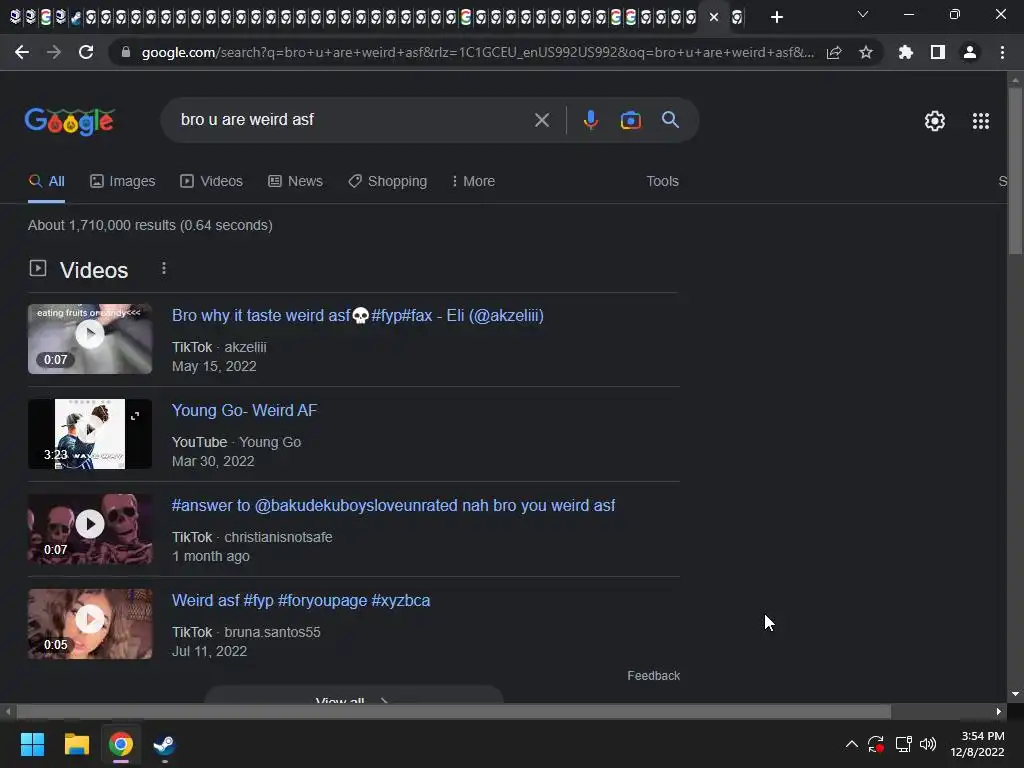Click the scroll down arrow
The width and height of the screenshot is (1024, 768).
(x=1015, y=694)
